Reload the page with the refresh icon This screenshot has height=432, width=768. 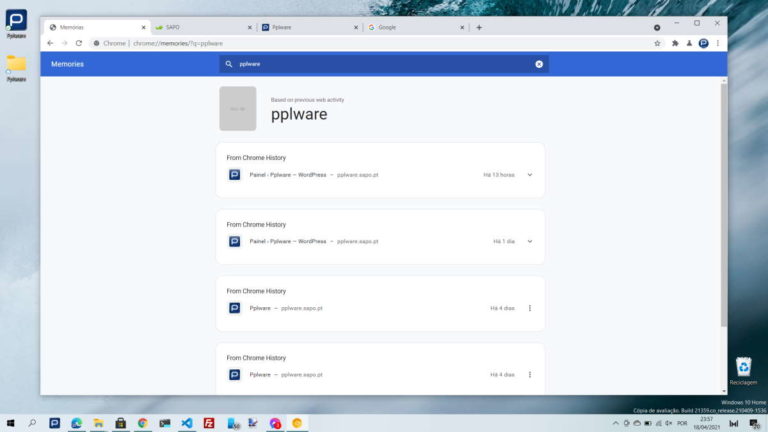79,43
